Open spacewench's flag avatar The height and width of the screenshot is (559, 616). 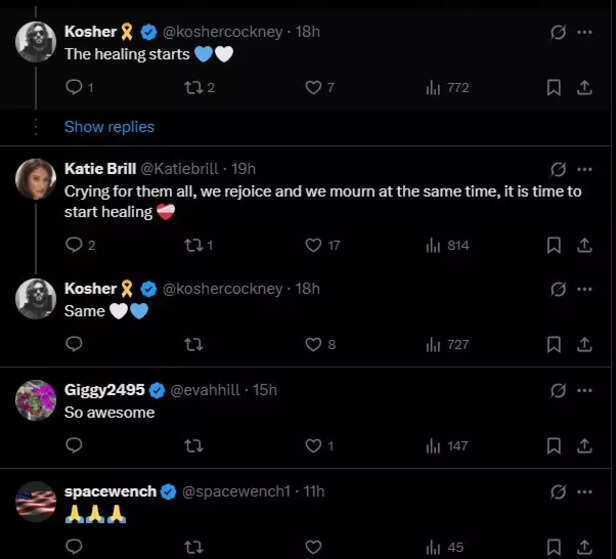tap(36, 502)
